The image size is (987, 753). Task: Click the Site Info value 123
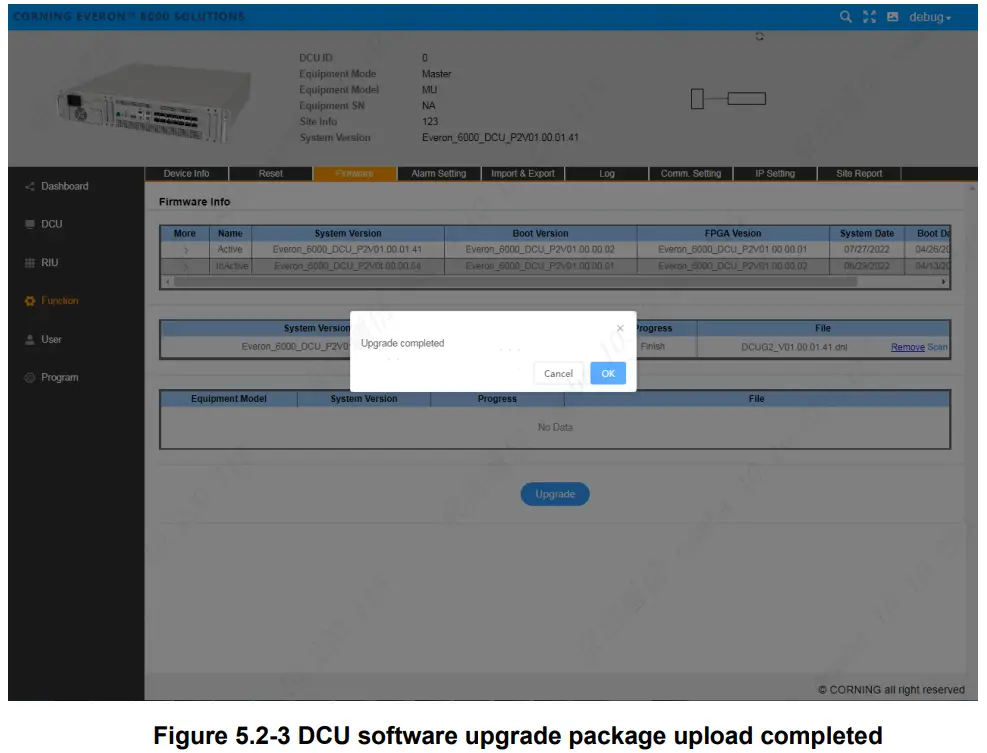point(430,122)
